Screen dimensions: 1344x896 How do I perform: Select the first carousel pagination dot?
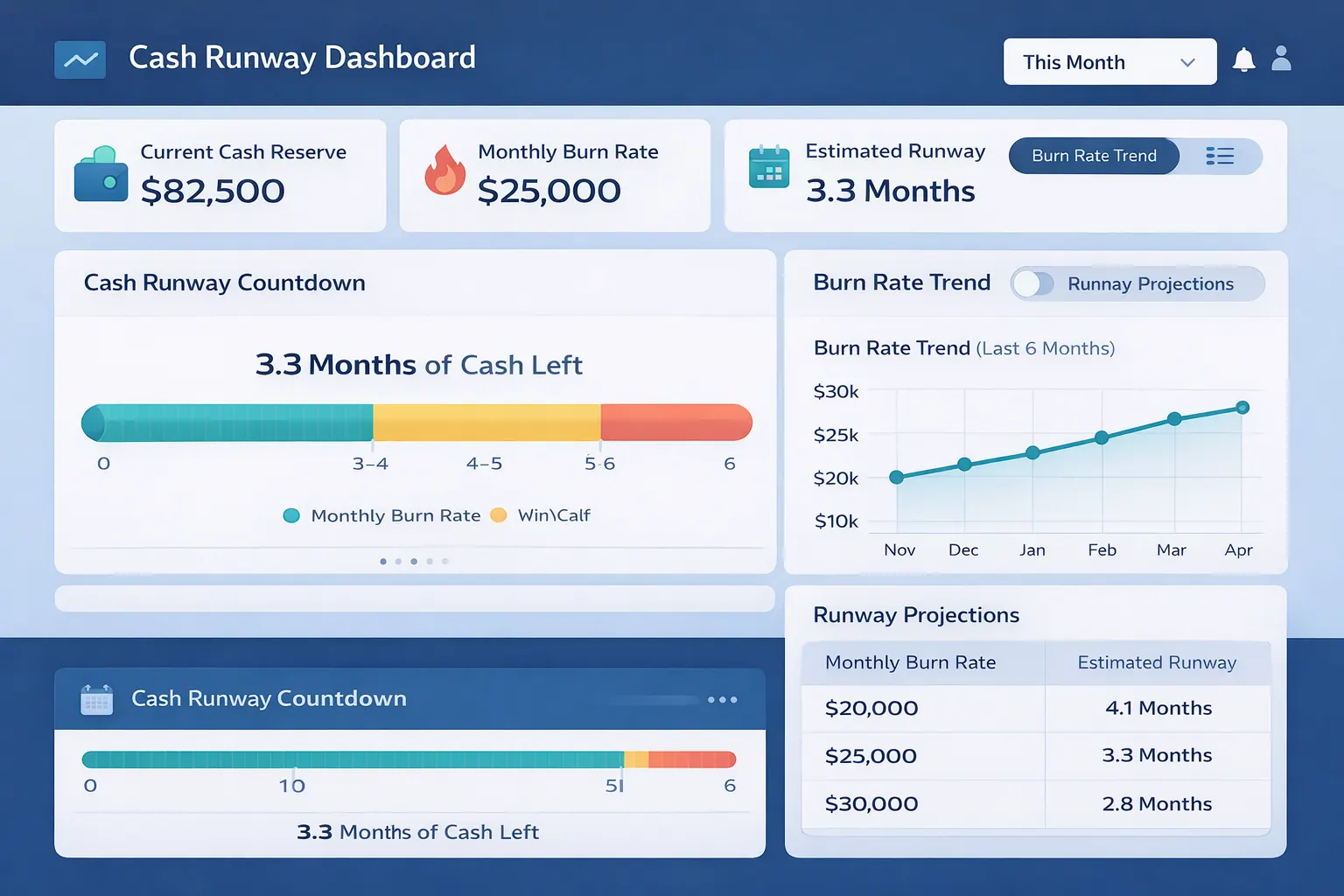click(x=383, y=561)
